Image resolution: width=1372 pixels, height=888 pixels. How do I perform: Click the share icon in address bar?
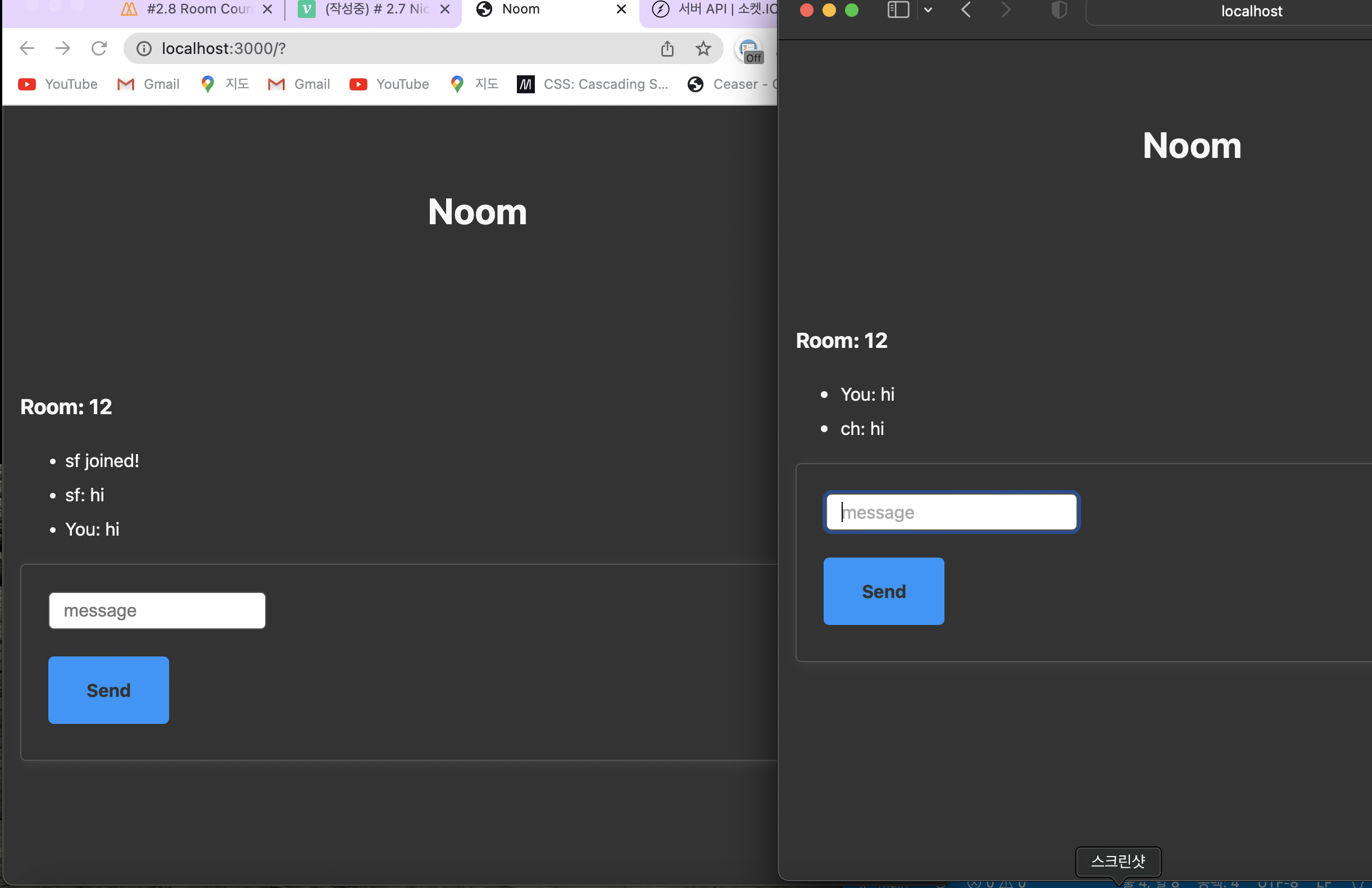tap(667, 48)
